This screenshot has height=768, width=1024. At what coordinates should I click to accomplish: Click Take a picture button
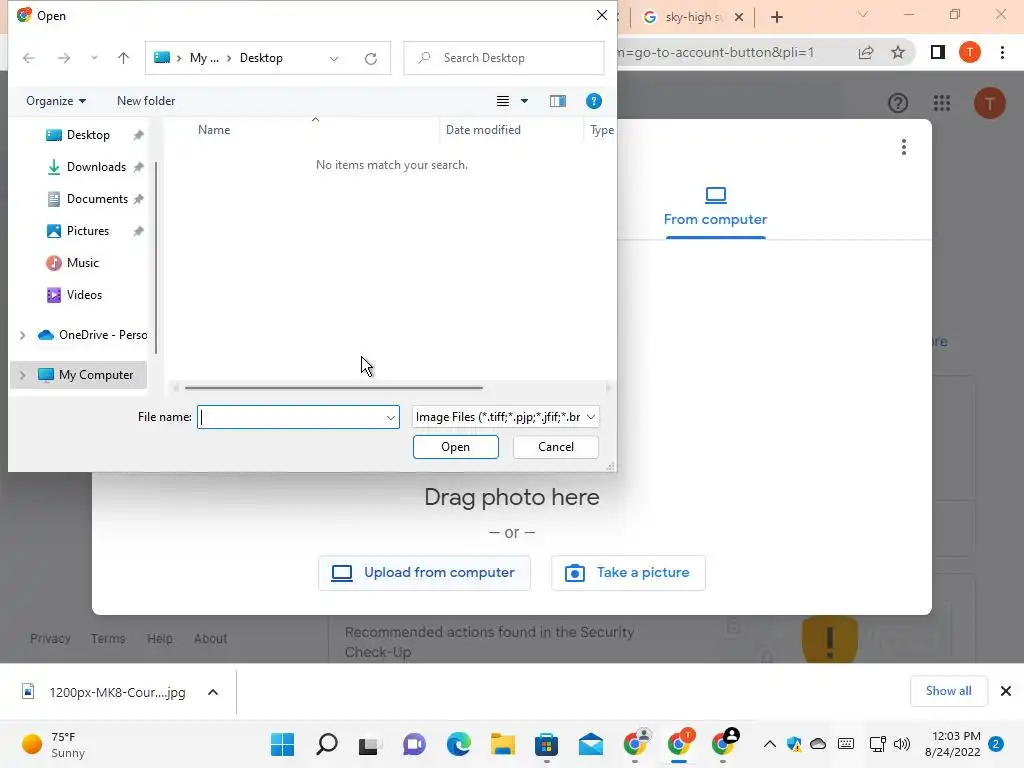[x=628, y=573]
